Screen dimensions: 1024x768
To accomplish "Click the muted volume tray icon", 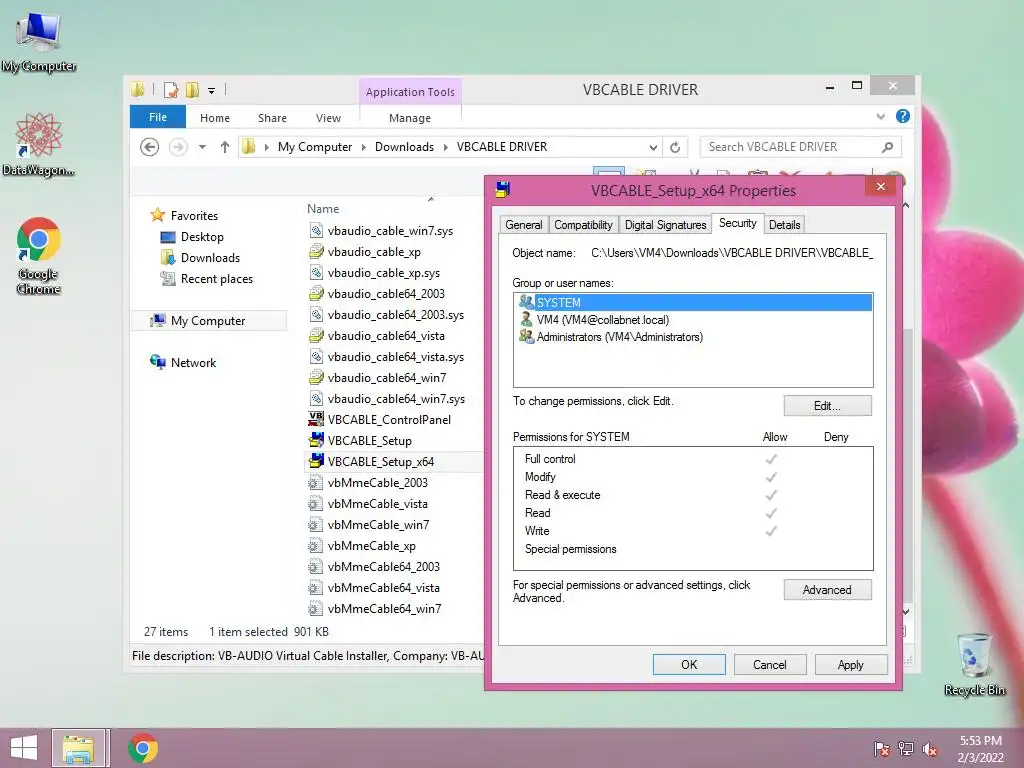I will [930, 749].
